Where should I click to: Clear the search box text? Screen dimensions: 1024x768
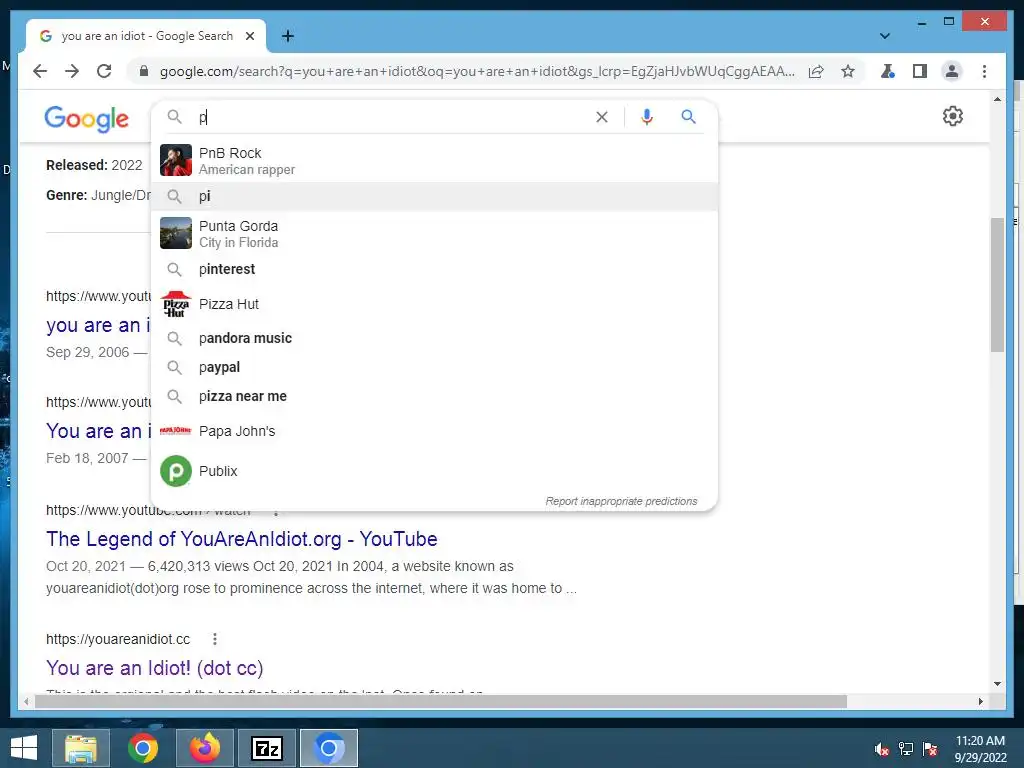pos(601,117)
